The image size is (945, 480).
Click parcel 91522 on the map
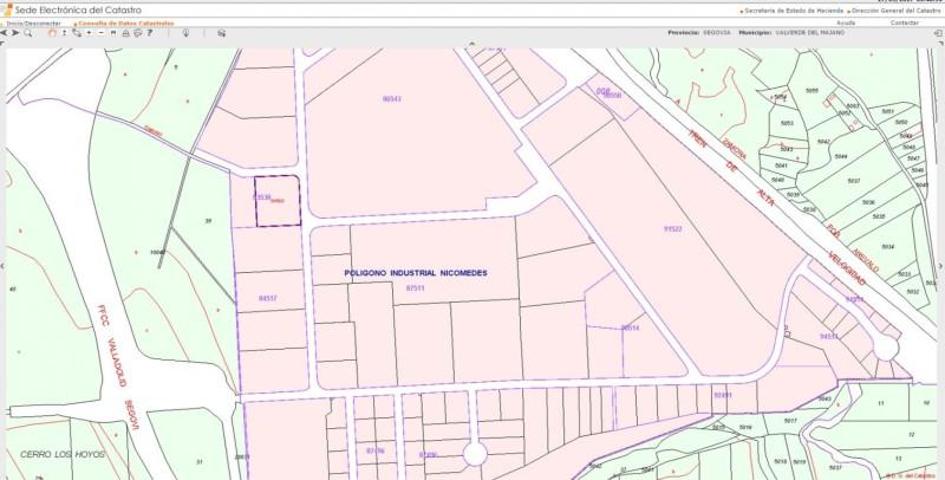coord(672,229)
